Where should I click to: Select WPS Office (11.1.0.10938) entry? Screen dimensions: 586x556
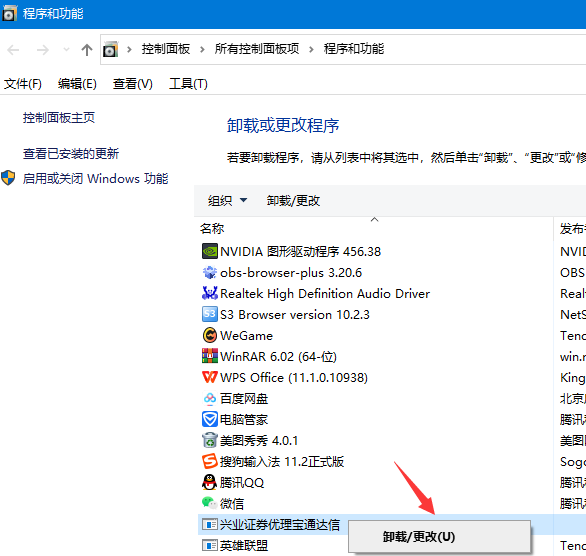[294, 377]
